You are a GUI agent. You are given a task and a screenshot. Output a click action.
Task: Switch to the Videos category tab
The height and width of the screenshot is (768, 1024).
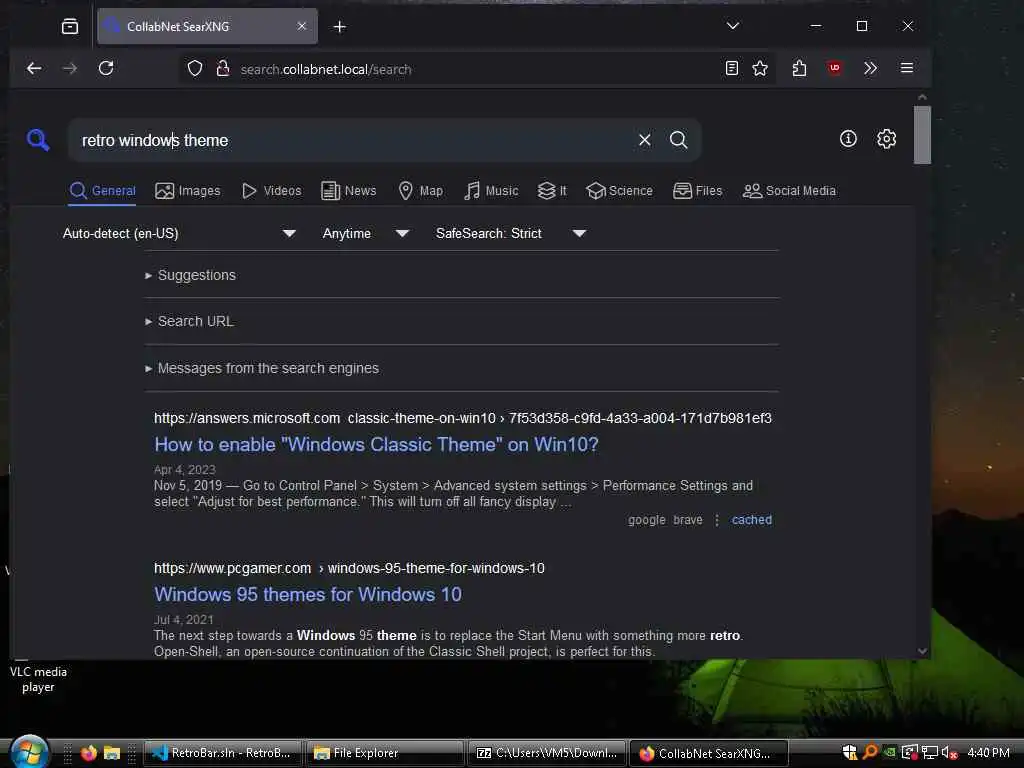[x=272, y=191]
